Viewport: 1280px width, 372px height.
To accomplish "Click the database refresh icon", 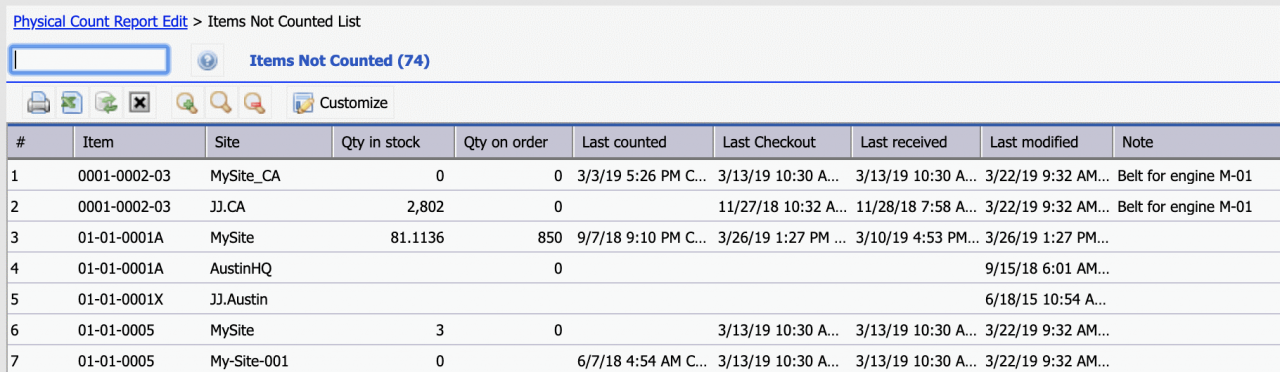I will (x=105, y=102).
